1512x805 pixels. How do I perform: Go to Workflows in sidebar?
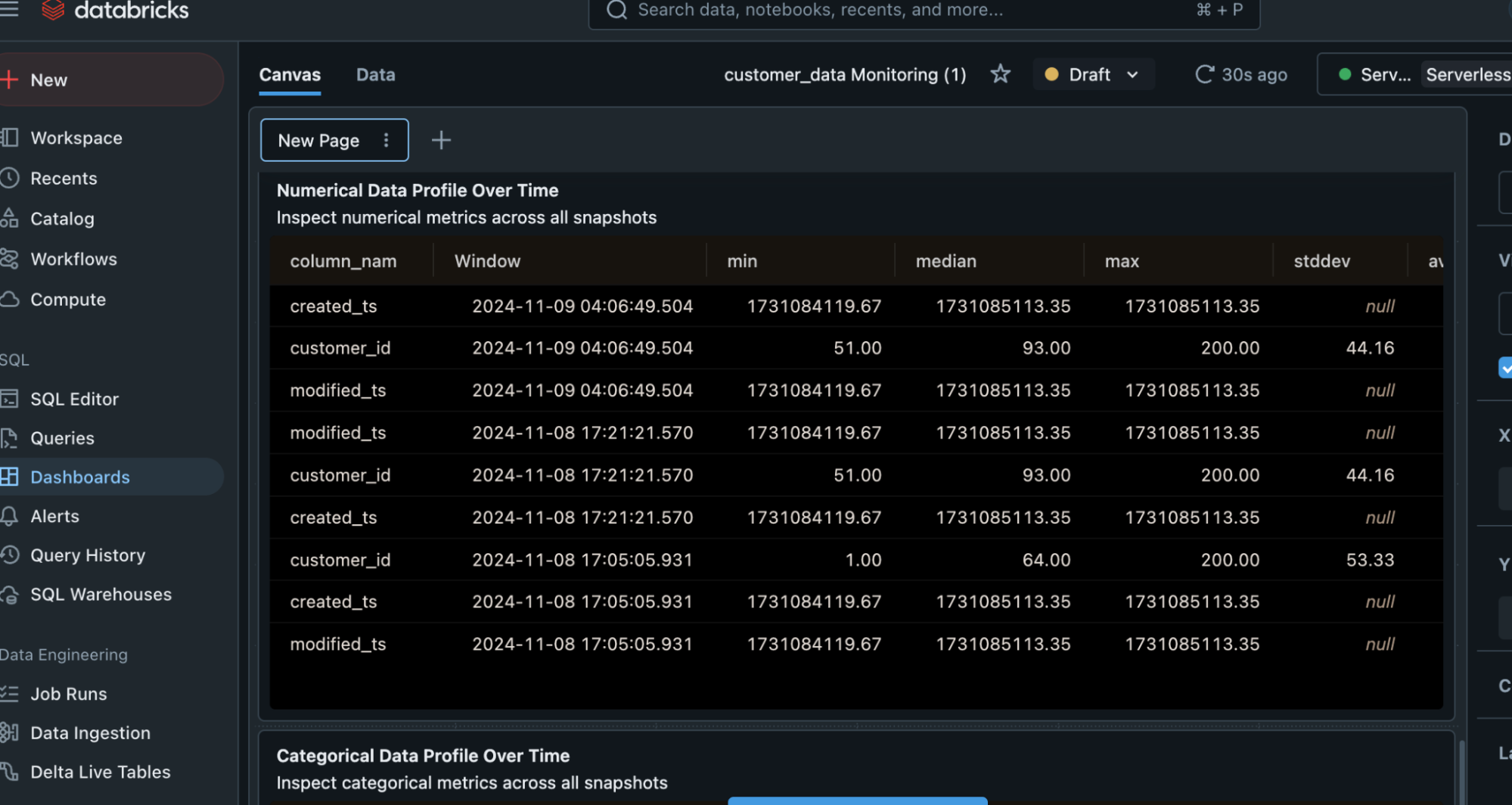(x=73, y=259)
